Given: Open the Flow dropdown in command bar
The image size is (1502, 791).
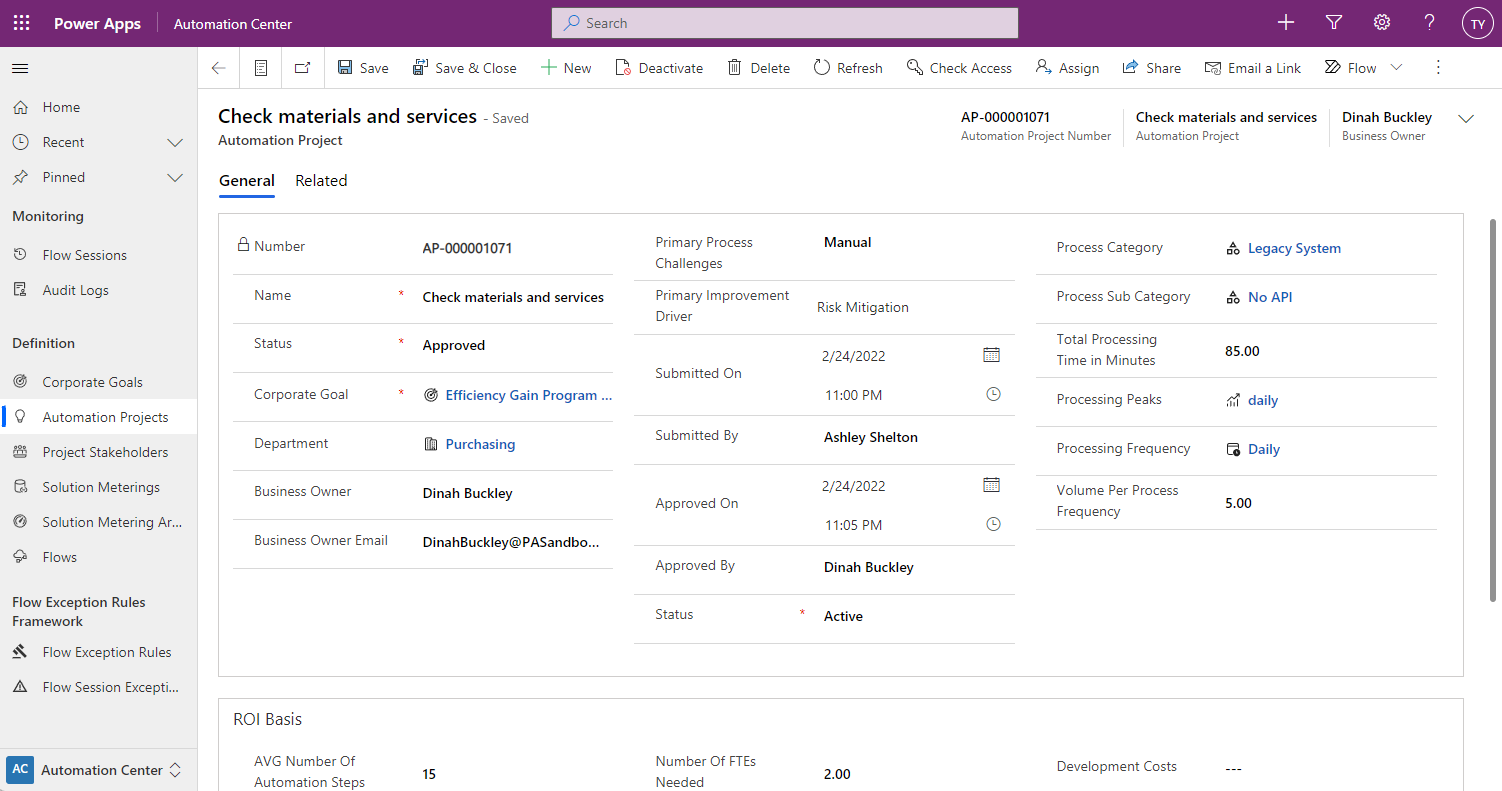Looking at the screenshot, I should [x=1396, y=68].
